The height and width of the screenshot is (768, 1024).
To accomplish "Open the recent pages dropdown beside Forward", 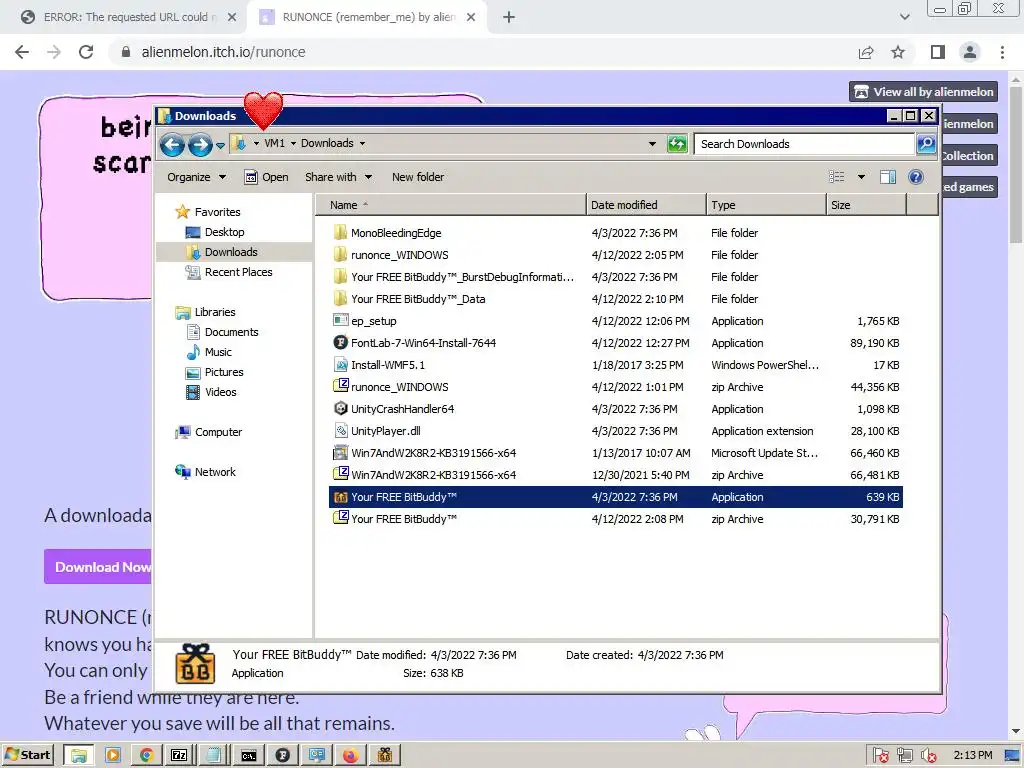I will point(220,145).
